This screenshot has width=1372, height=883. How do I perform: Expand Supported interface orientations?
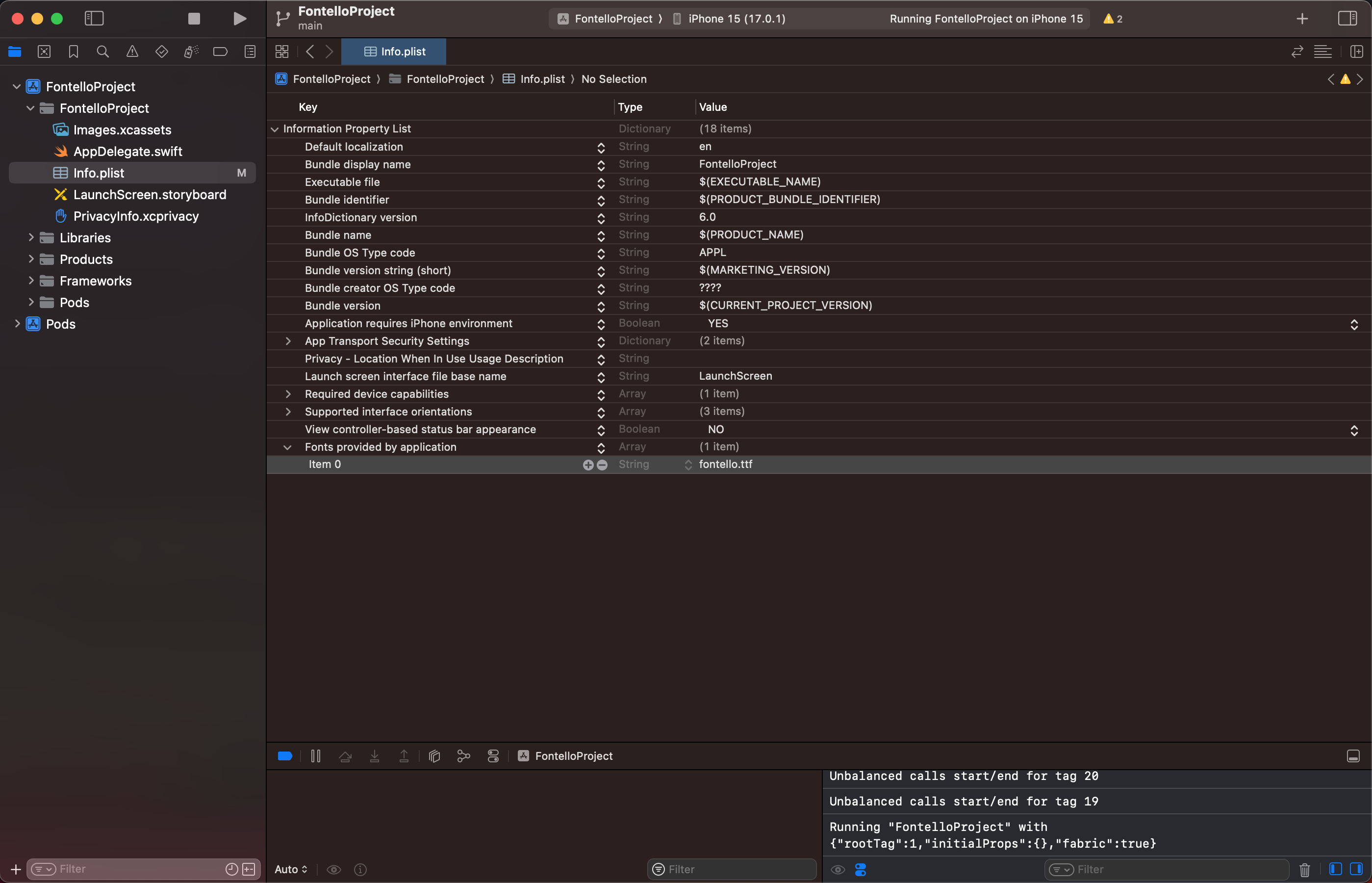tap(288, 412)
